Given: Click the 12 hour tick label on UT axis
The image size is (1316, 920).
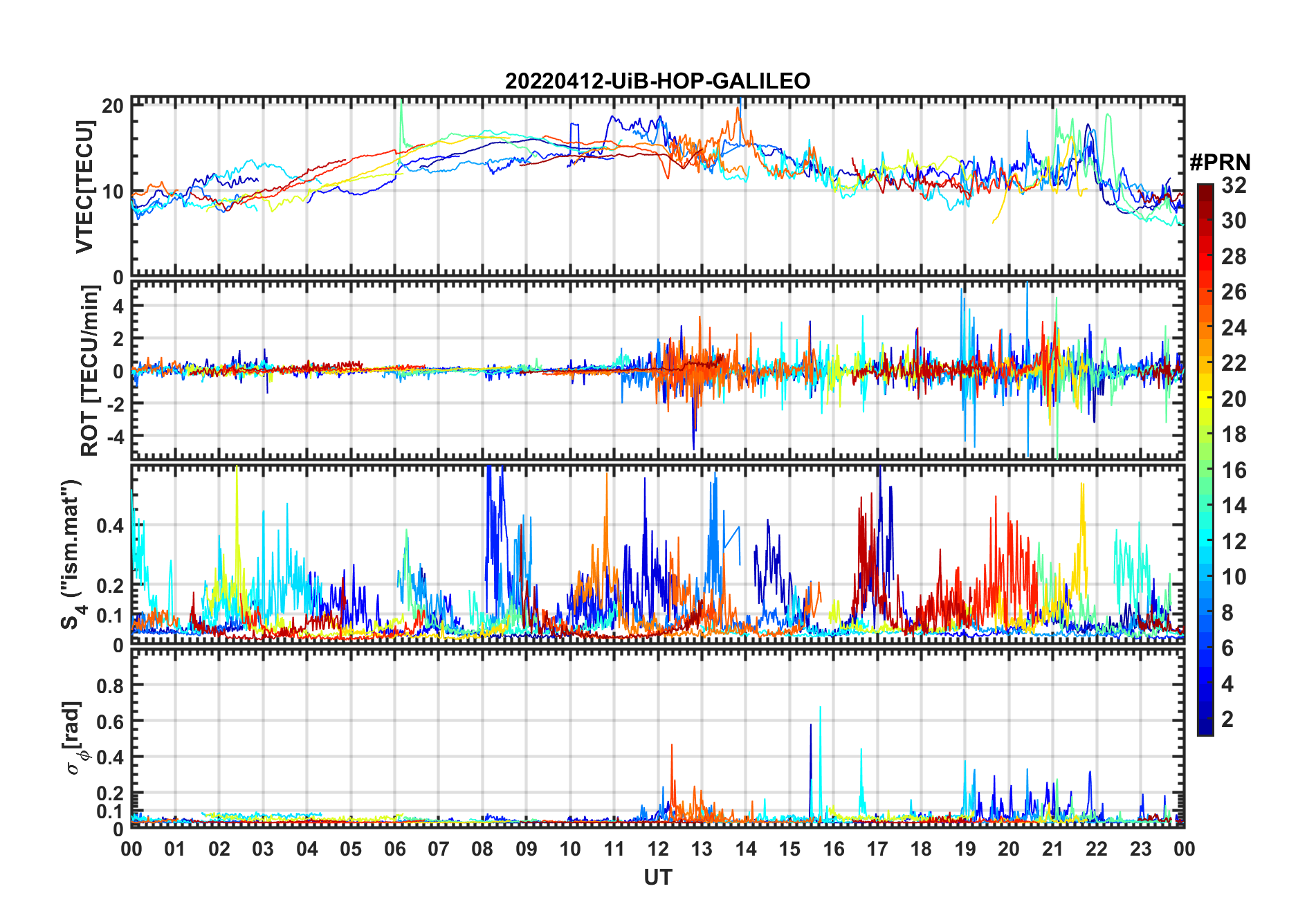Looking at the screenshot, I should click(x=658, y=849).
